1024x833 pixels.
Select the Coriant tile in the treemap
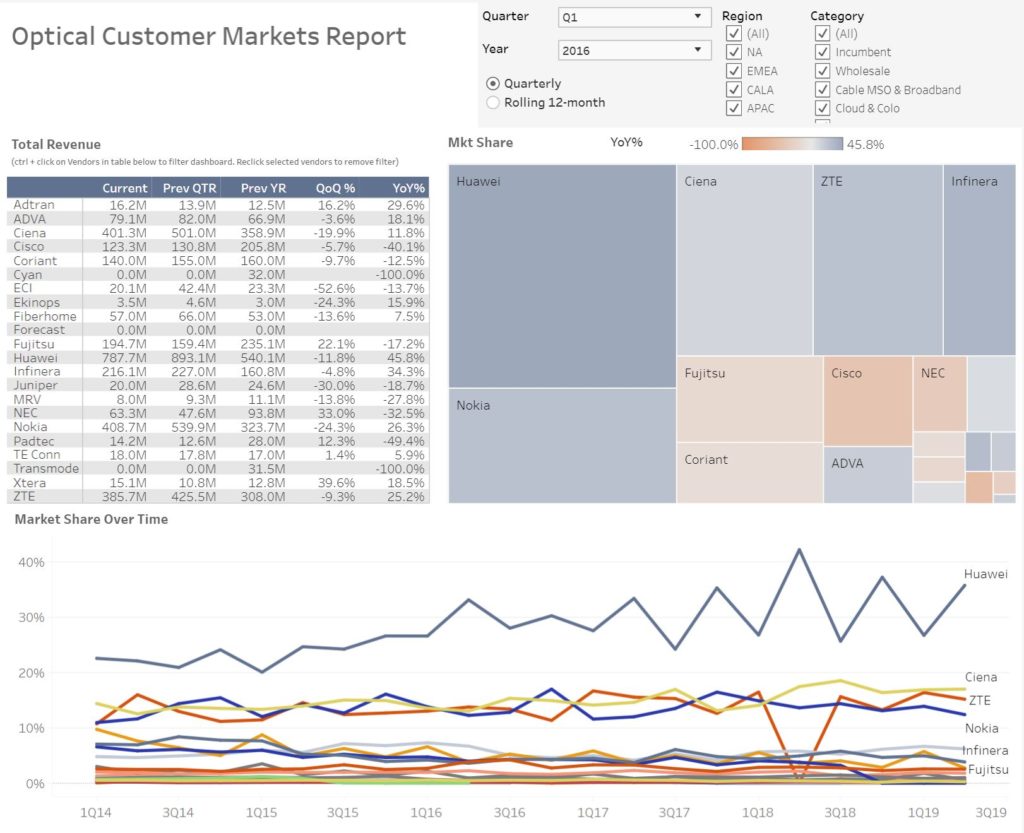tap(750, 473)
